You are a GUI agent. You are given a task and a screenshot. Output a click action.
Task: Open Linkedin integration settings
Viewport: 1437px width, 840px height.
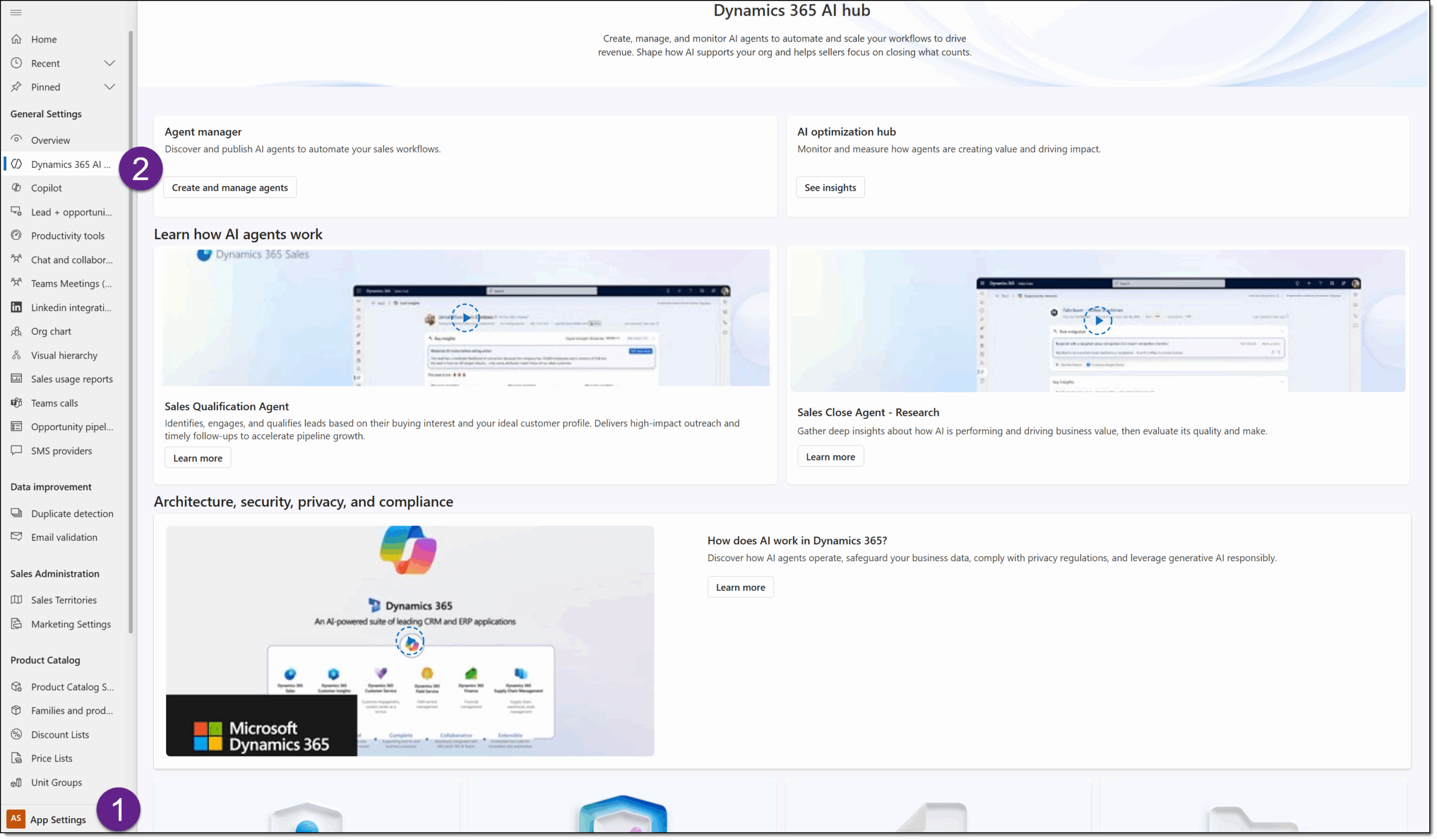click(x=71, y=307)
